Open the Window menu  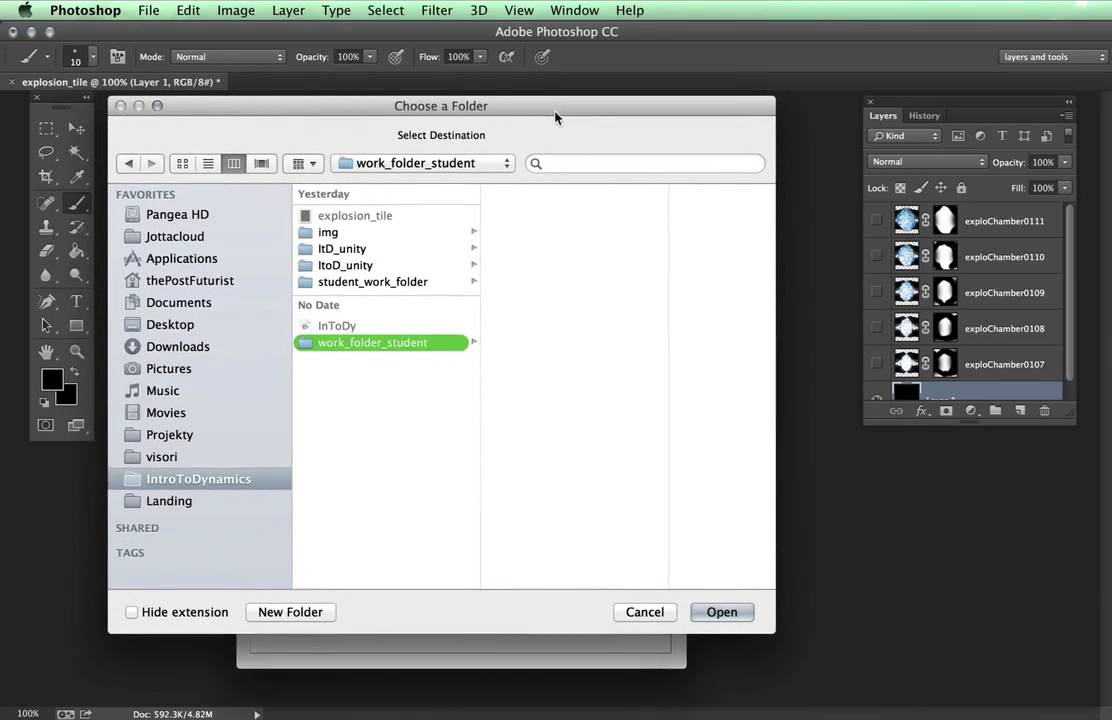pyautogui.click(x=574, y=11)
